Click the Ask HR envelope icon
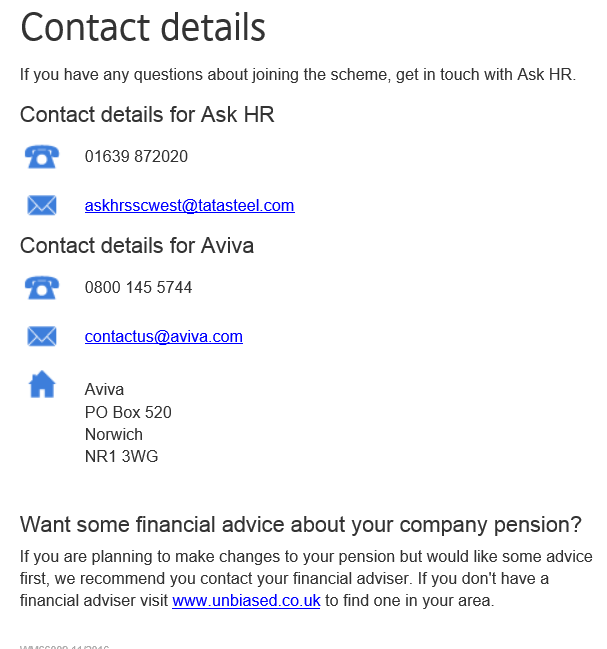Viewport: 607px width, 649px height. [x=41, y=206]
